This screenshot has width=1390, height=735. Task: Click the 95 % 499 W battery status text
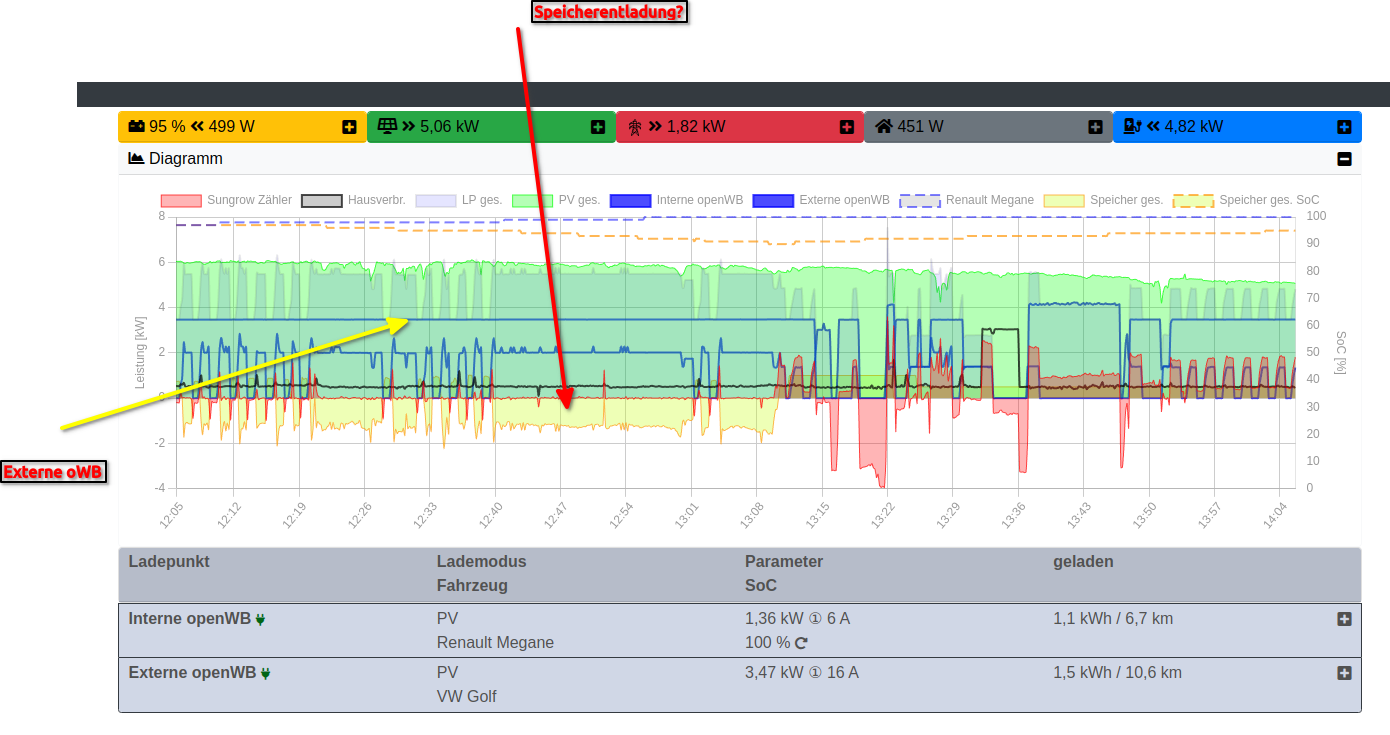(x=202, y=127)
